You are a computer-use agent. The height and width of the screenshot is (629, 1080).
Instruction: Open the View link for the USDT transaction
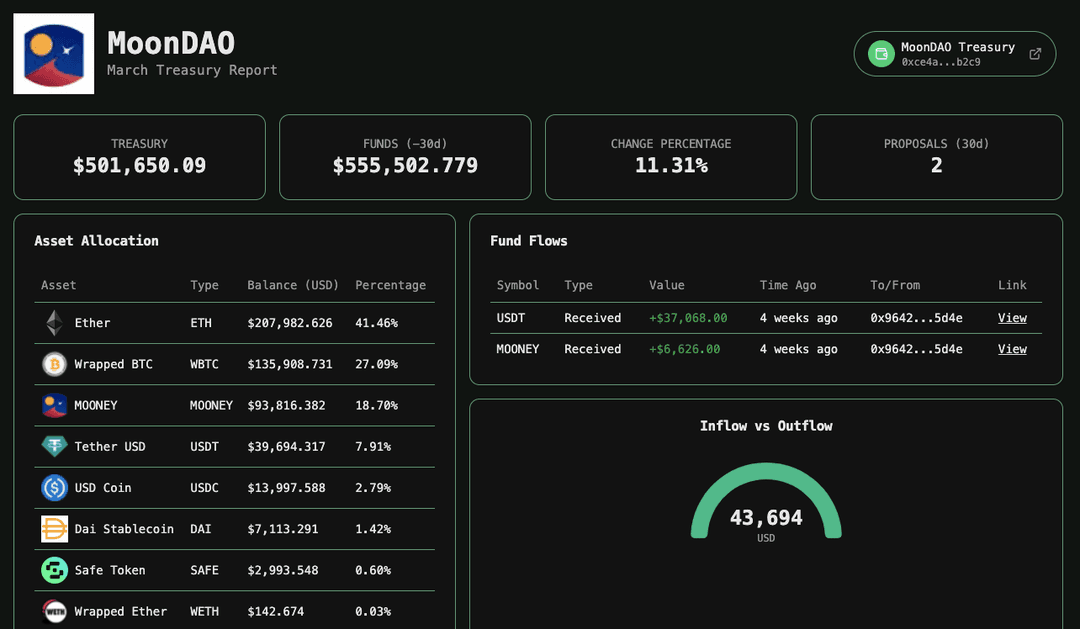1012,318
